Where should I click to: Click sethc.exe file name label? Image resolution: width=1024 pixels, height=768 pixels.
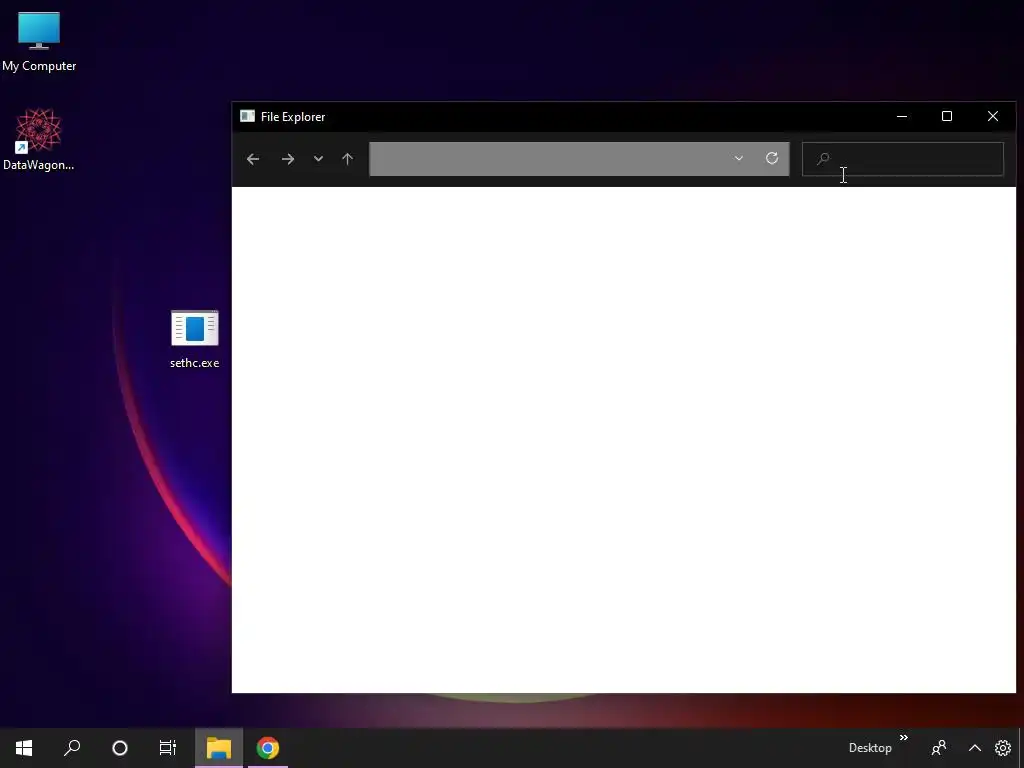(x=195, y=363)
